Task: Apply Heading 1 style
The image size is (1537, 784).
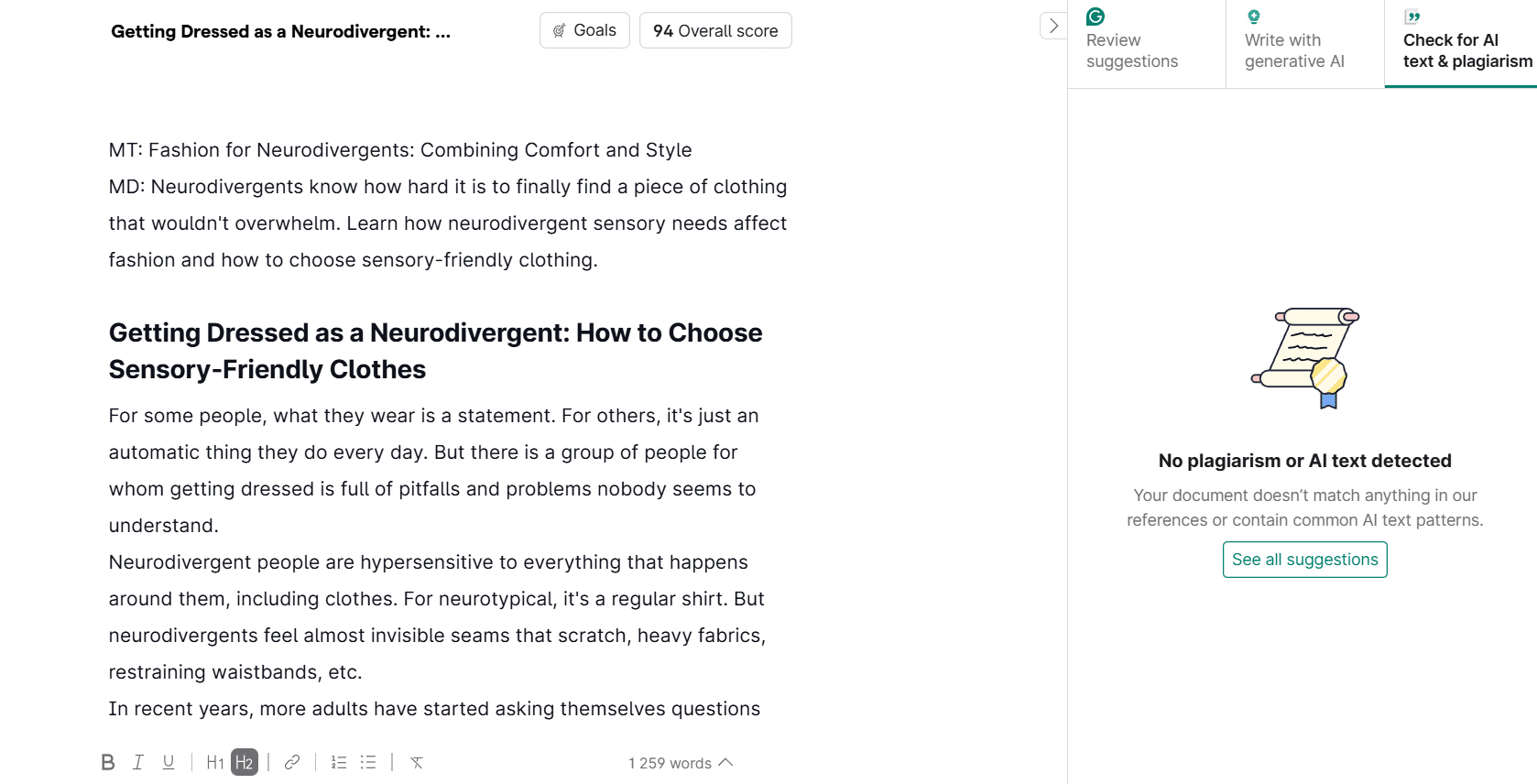Action: pyautogui.click(x=215, y=762)
